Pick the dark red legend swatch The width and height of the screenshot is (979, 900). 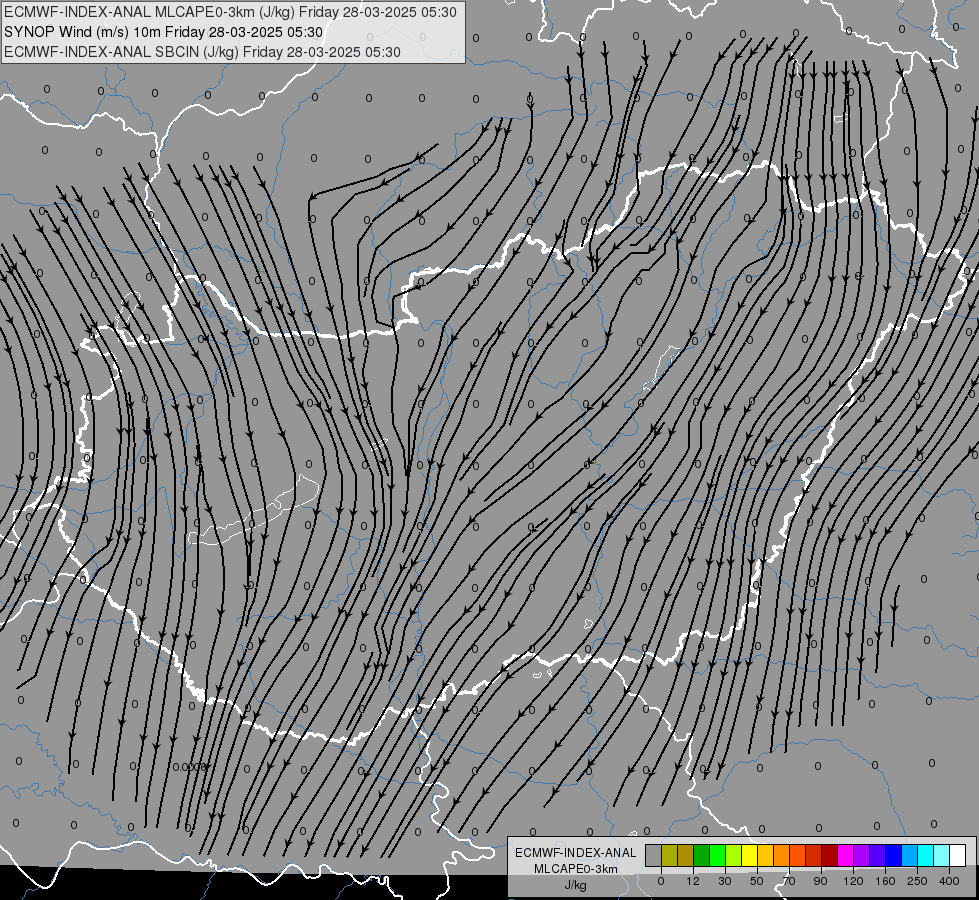(830, 856)
